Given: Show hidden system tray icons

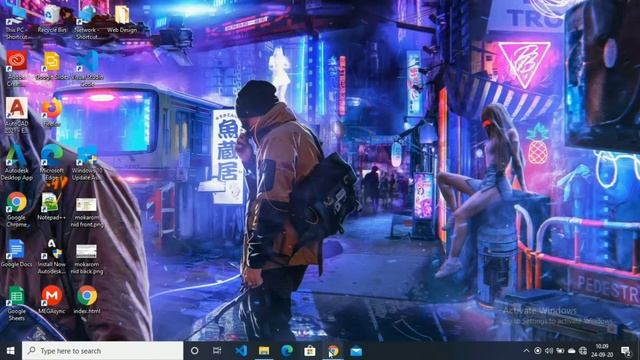Looking at the screenshot, I should [x=526, y=351].
